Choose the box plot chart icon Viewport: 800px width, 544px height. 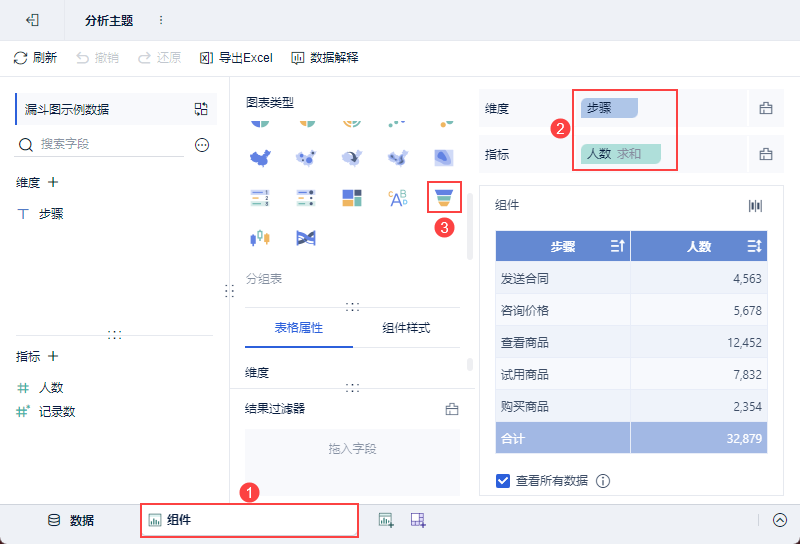[260, 238]
